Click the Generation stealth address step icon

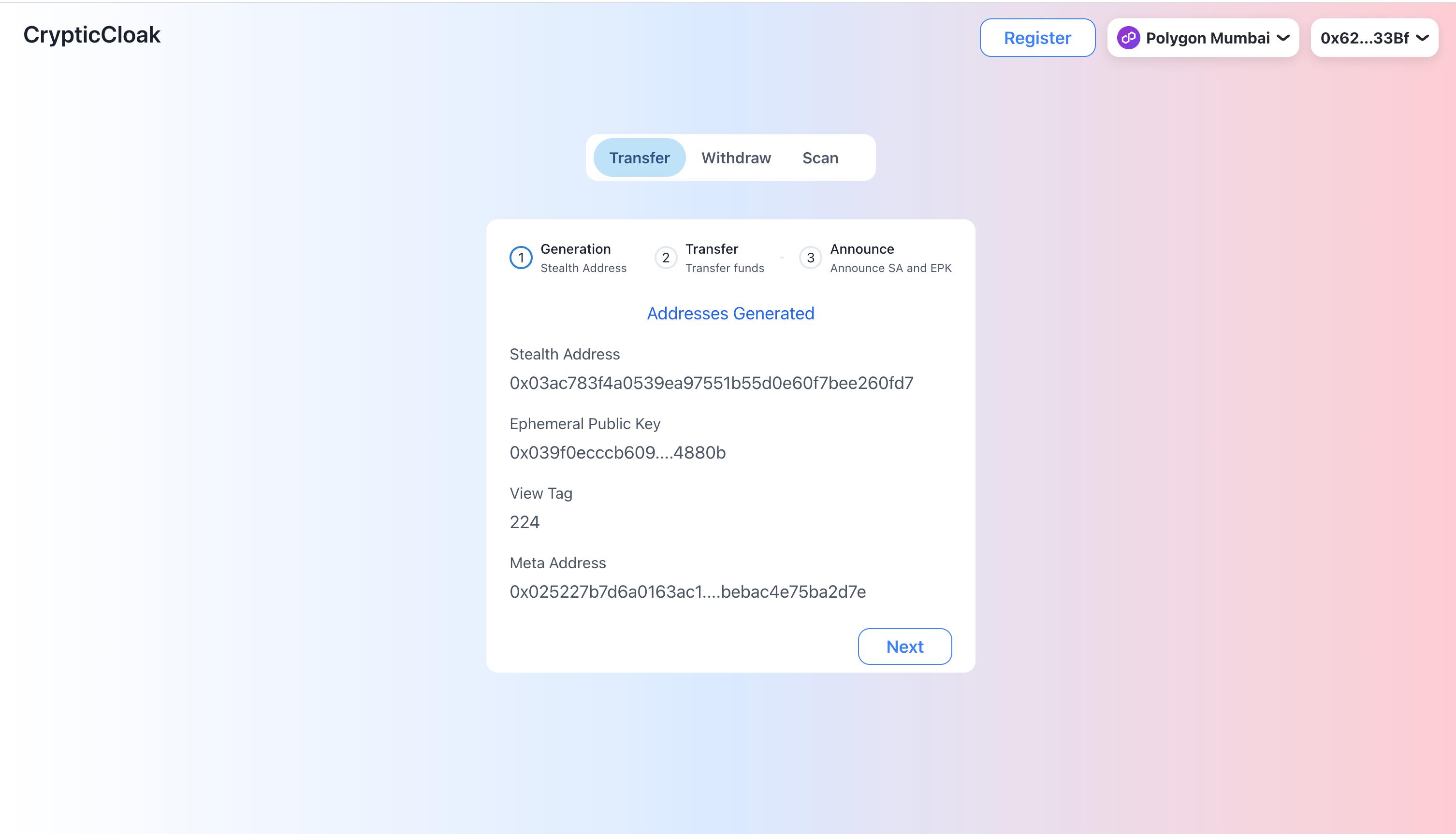point(521,258)
